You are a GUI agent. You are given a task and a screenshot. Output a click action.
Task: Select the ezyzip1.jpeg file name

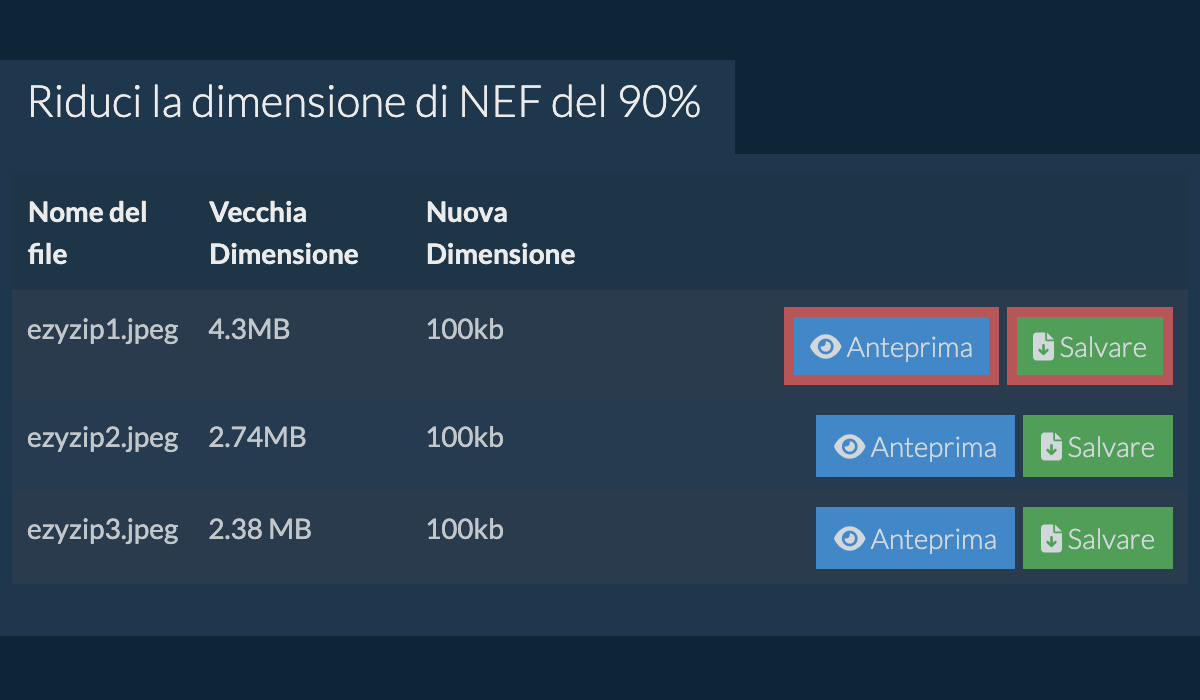point(103,330)
